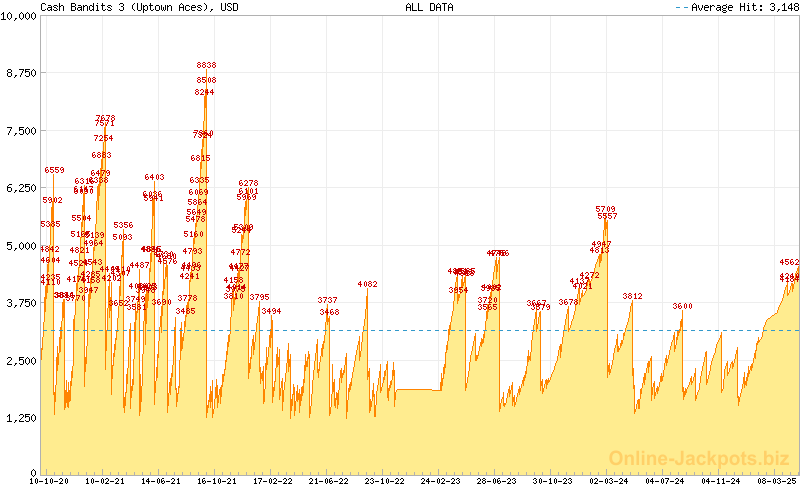
Task: Select the 1,250 y-axis label
Action: pyautogui.click(x=21, y=416)
